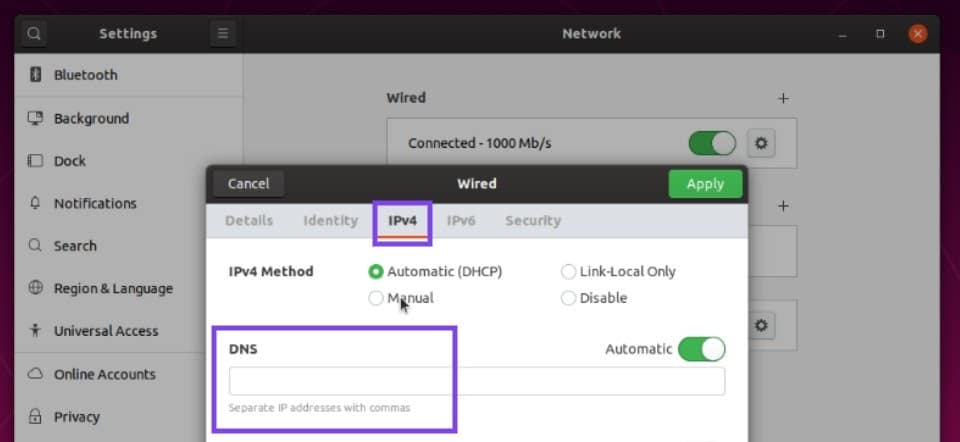The height and width of the screenshot is (442, 960).
Task: Click the Background monitor icon in sidebar
Action: coord(36,118)
